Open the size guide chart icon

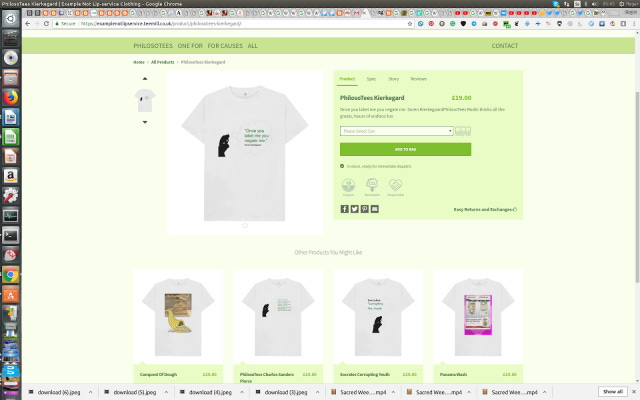(463, 131)
